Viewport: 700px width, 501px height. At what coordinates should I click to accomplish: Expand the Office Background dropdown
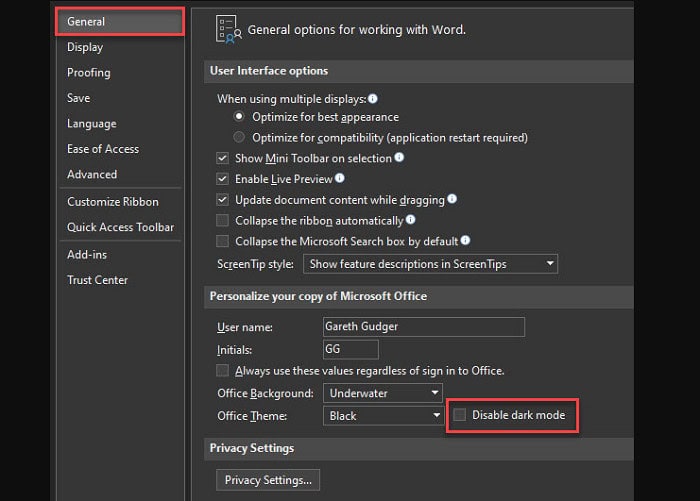(383, 393)
